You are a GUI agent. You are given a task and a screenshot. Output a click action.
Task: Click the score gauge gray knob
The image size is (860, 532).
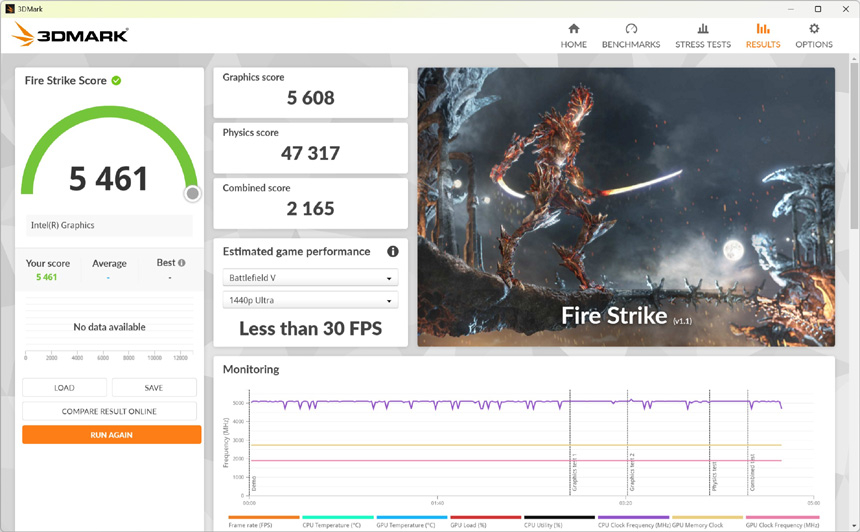coord(192,193)
